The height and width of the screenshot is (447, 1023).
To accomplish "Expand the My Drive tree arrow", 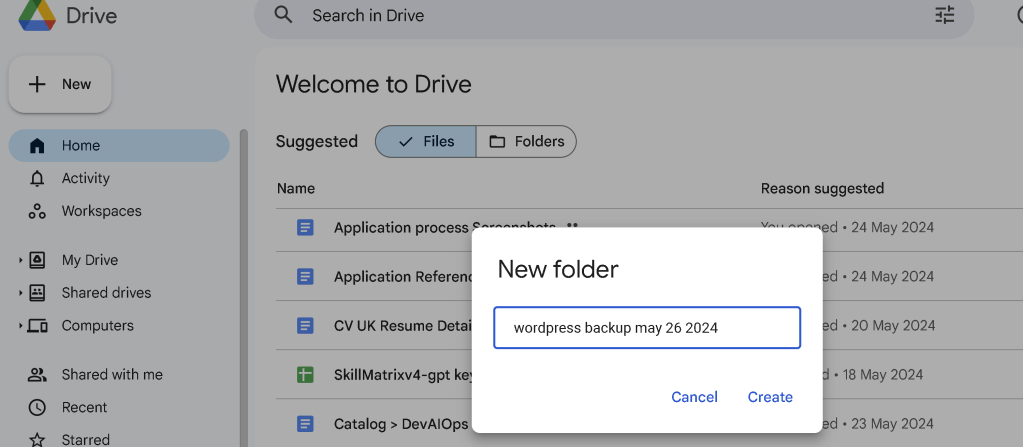I will point(21,260).
